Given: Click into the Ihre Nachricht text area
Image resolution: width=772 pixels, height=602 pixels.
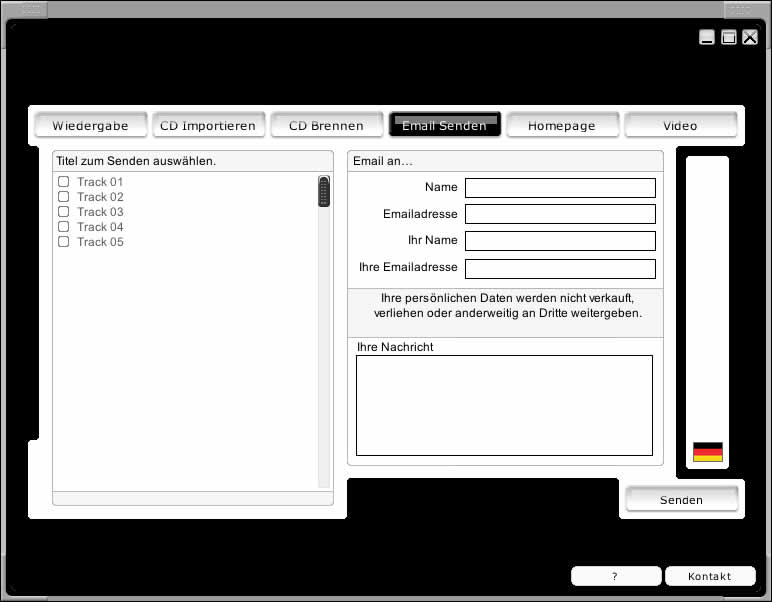Looking at the screenshot, I should pyautogui.click(x=504, y=405).
